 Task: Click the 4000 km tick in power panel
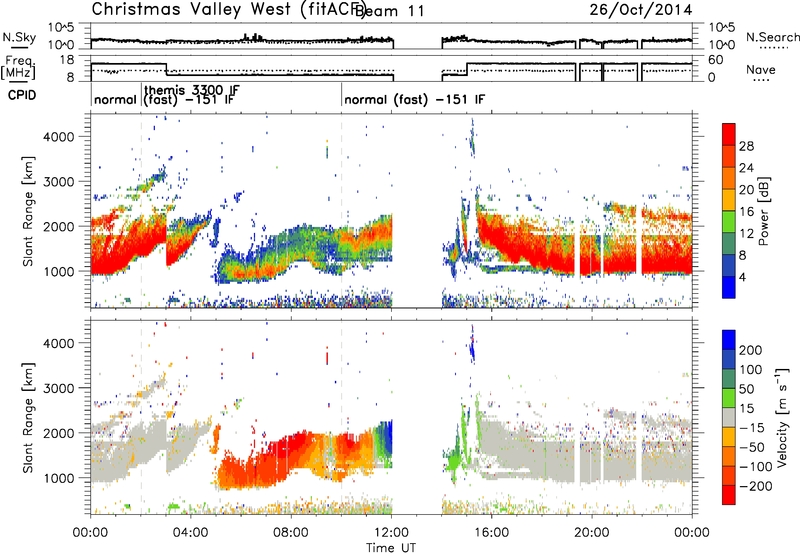[59, 137]
